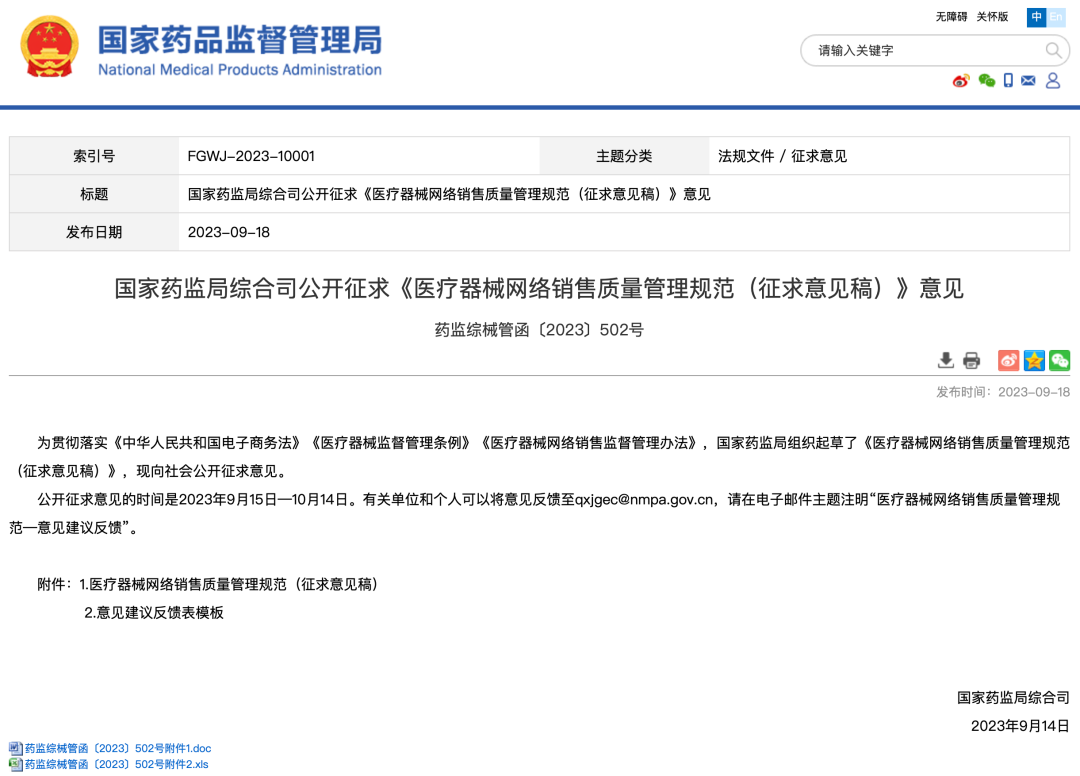Click the mobile phone icon in header

coord(1009,81)
